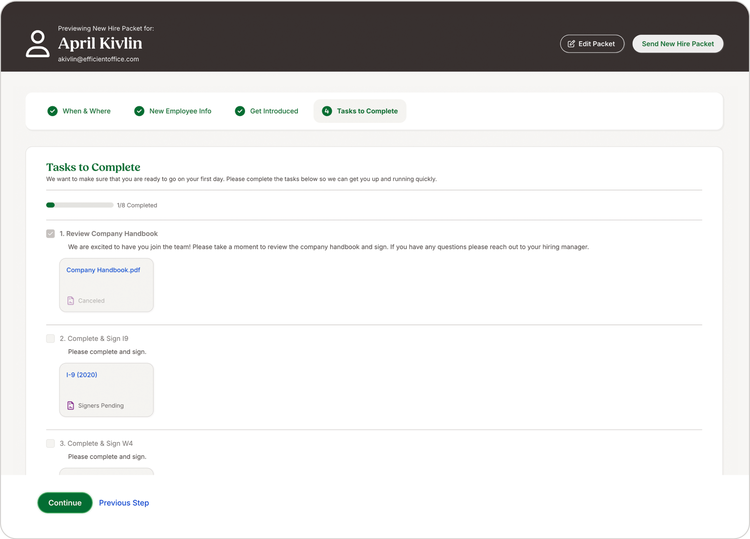Click the Send New Hire Packet button
750x539 pixels.
point(678,44)
